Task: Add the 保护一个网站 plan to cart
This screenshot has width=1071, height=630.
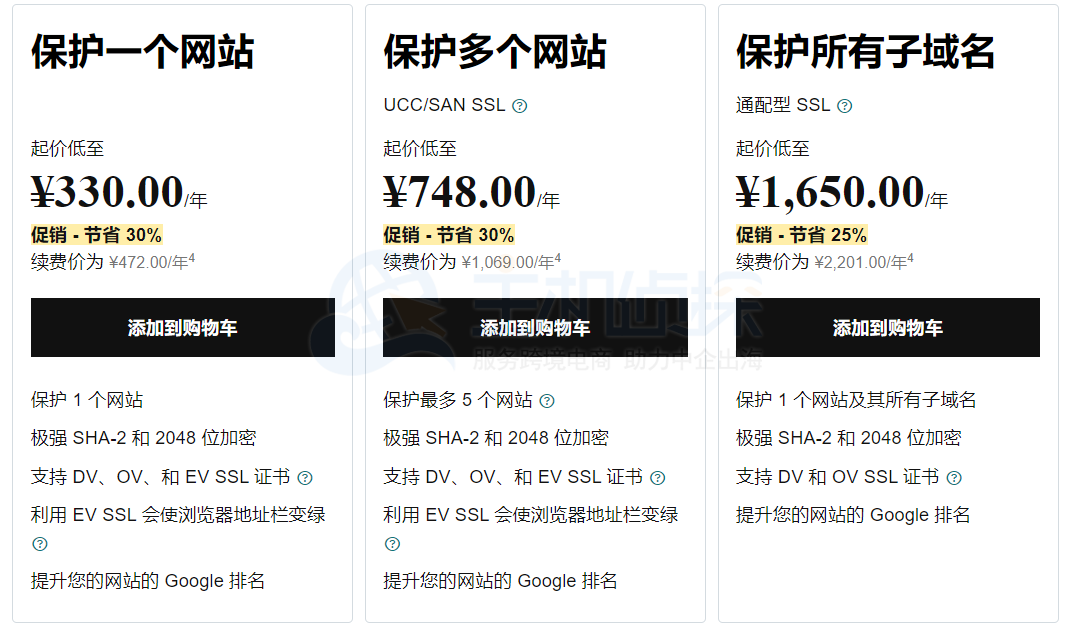Action: (183, 327)
